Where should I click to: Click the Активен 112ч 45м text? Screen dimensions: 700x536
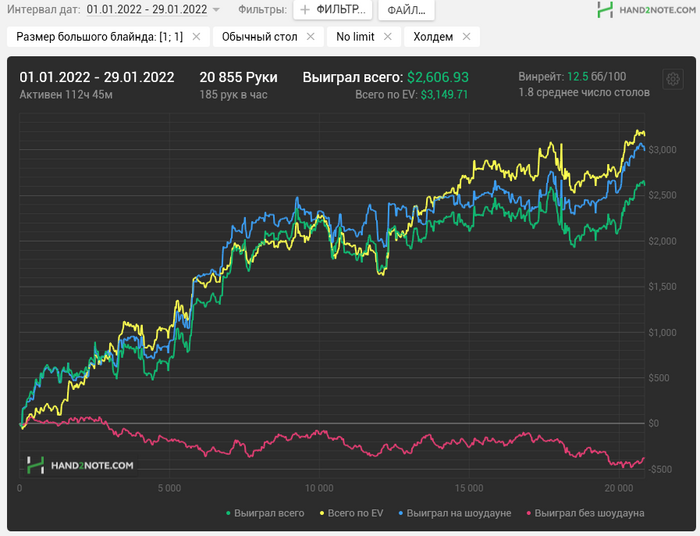(x=66, y=95)
